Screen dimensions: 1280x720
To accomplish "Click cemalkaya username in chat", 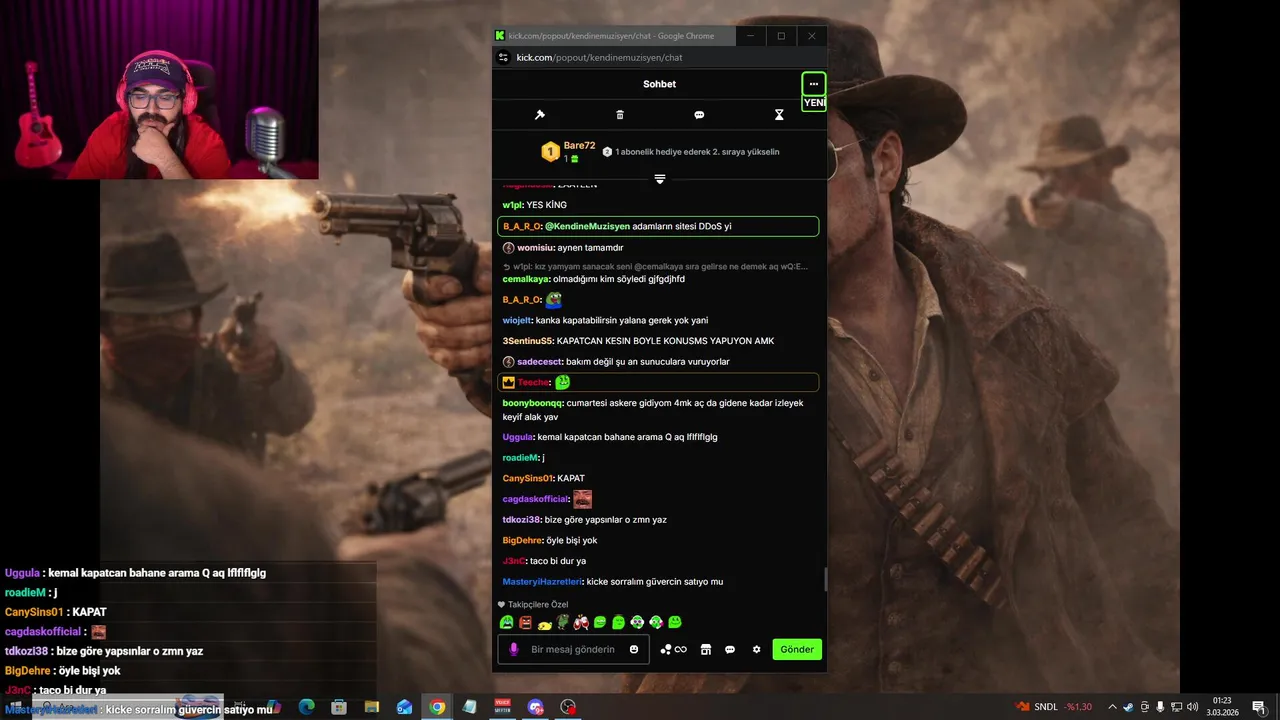I will click(526, 279).
